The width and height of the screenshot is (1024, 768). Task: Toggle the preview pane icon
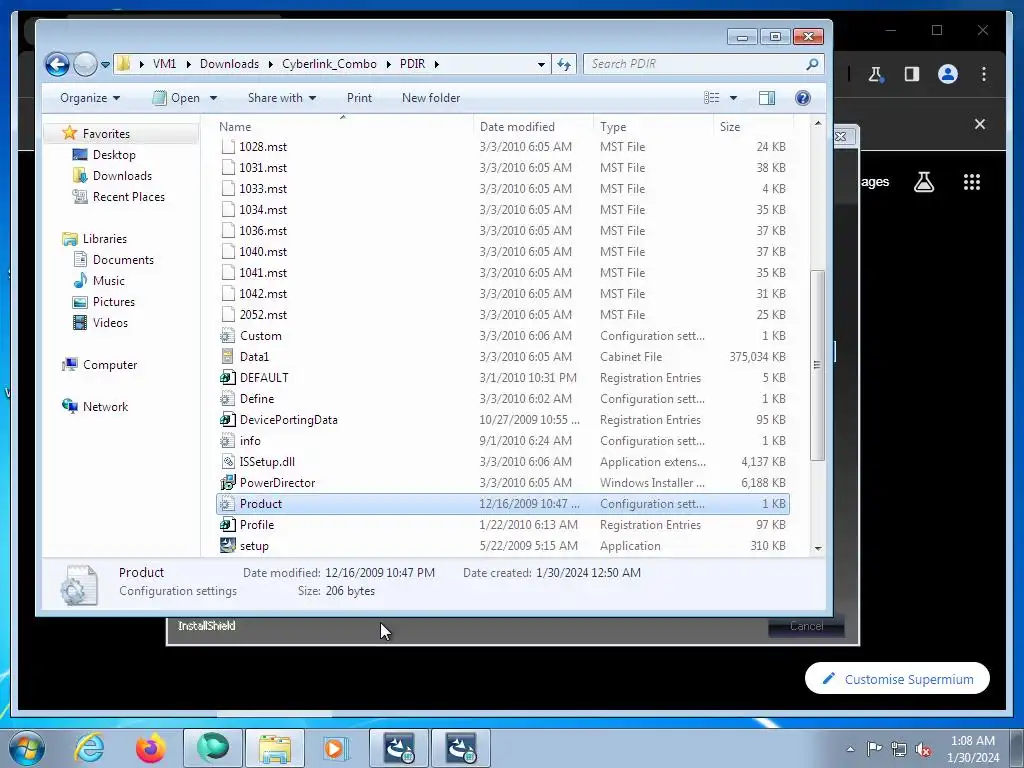767,98
